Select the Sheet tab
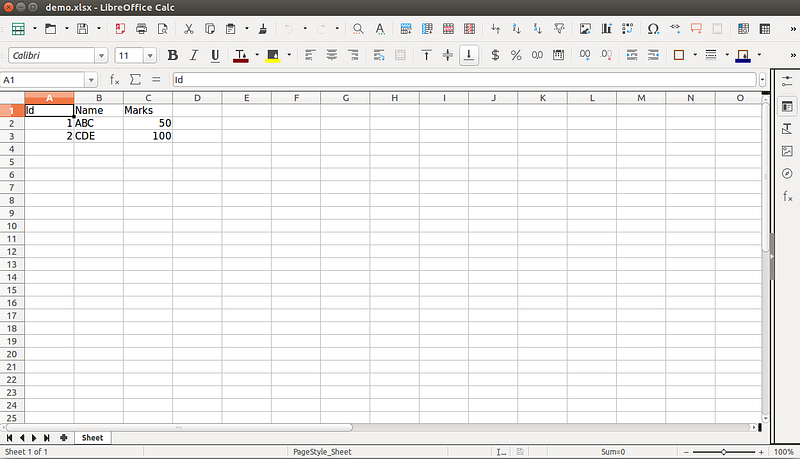Viewport: 800px width, 459px height. click(x=92, y=438)
